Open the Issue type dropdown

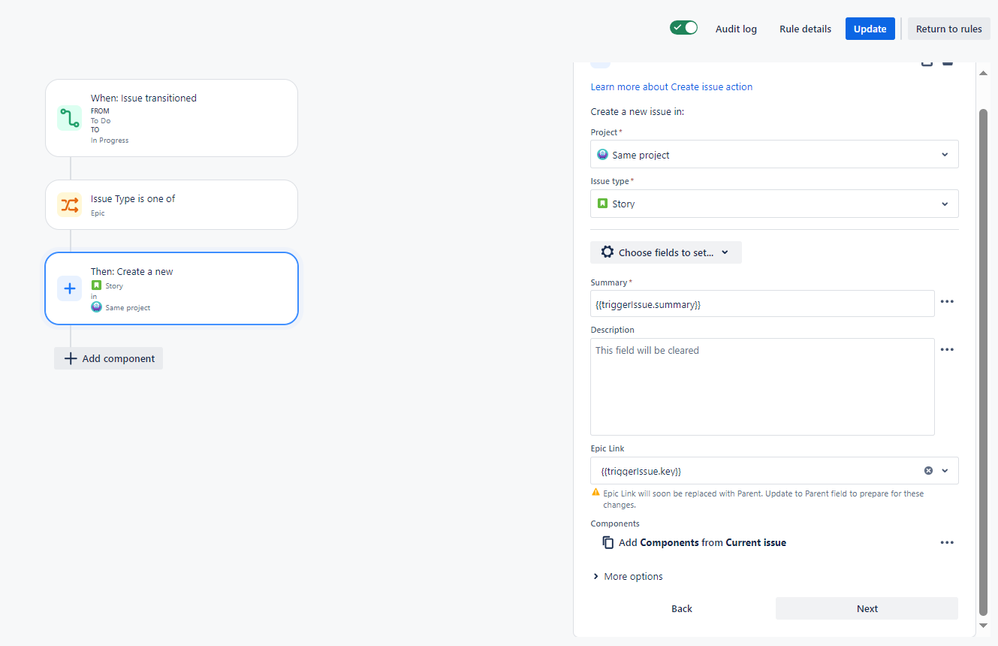[x=774, y=204]
